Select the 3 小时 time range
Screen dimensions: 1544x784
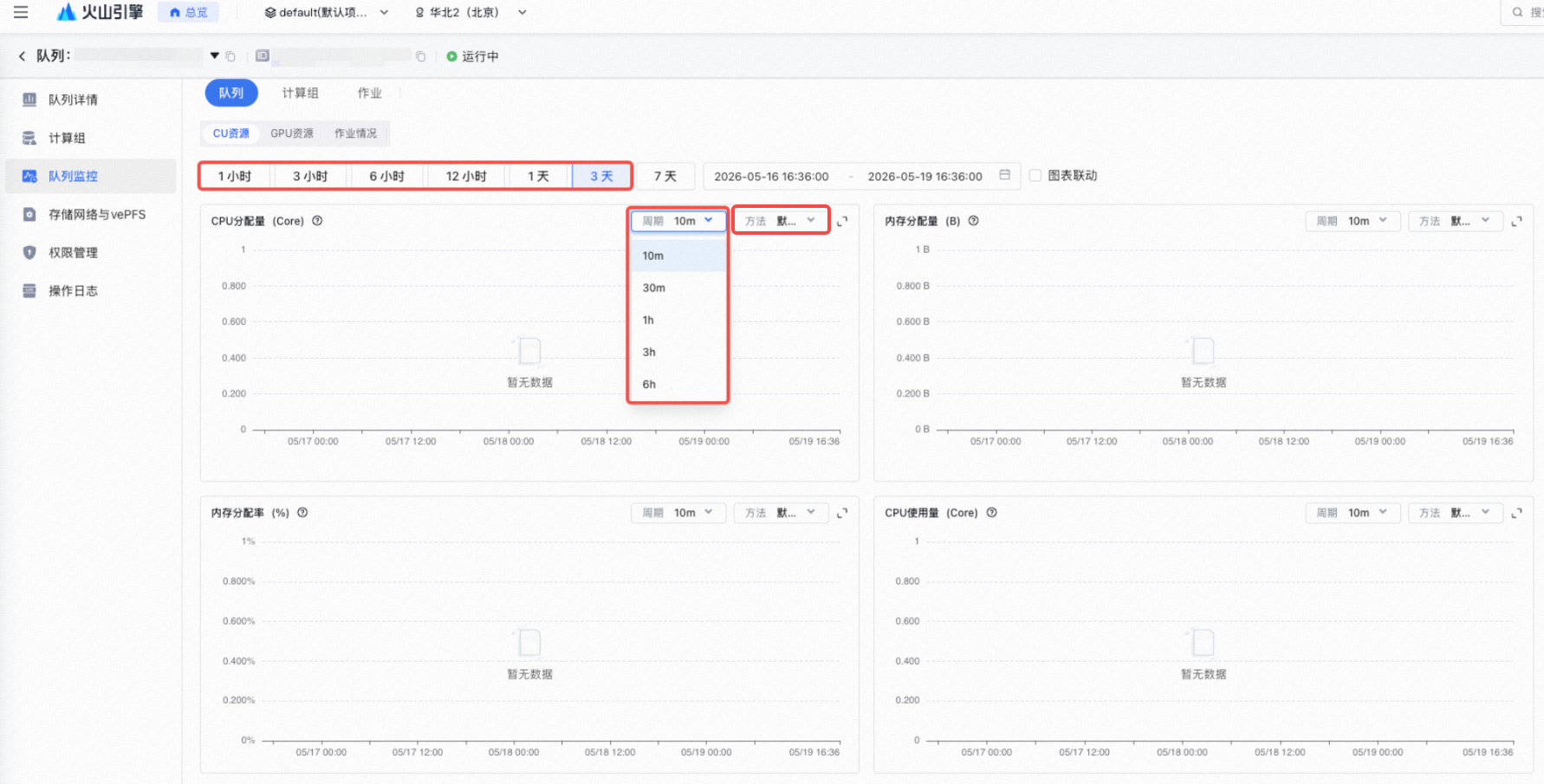tap(310, 176)
